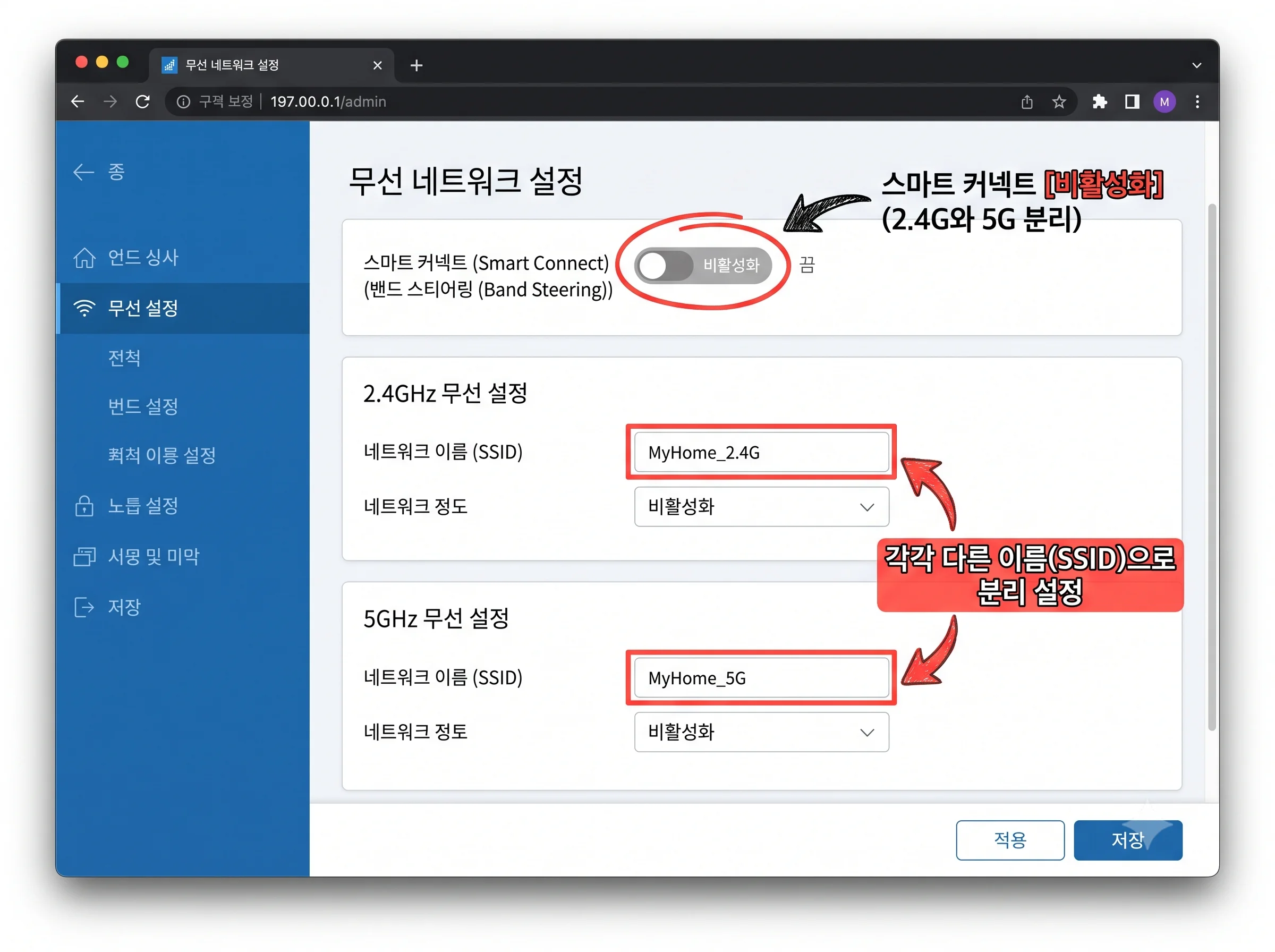This screenshot has width=1275, height=952.
Task: Open the purple M profile avatar
Action: point(1164,102)
